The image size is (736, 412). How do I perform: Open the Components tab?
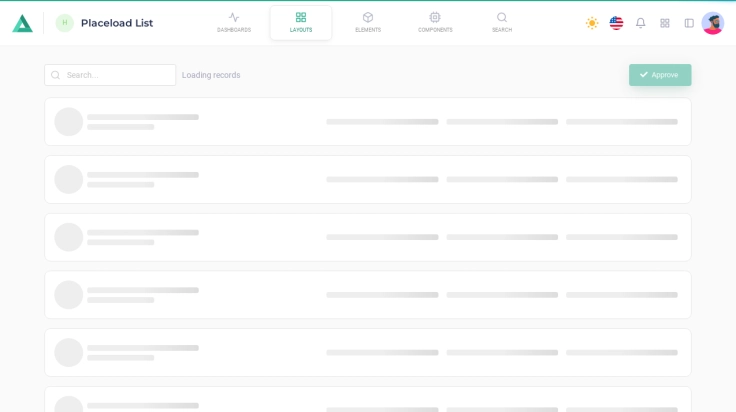(435, 22)
